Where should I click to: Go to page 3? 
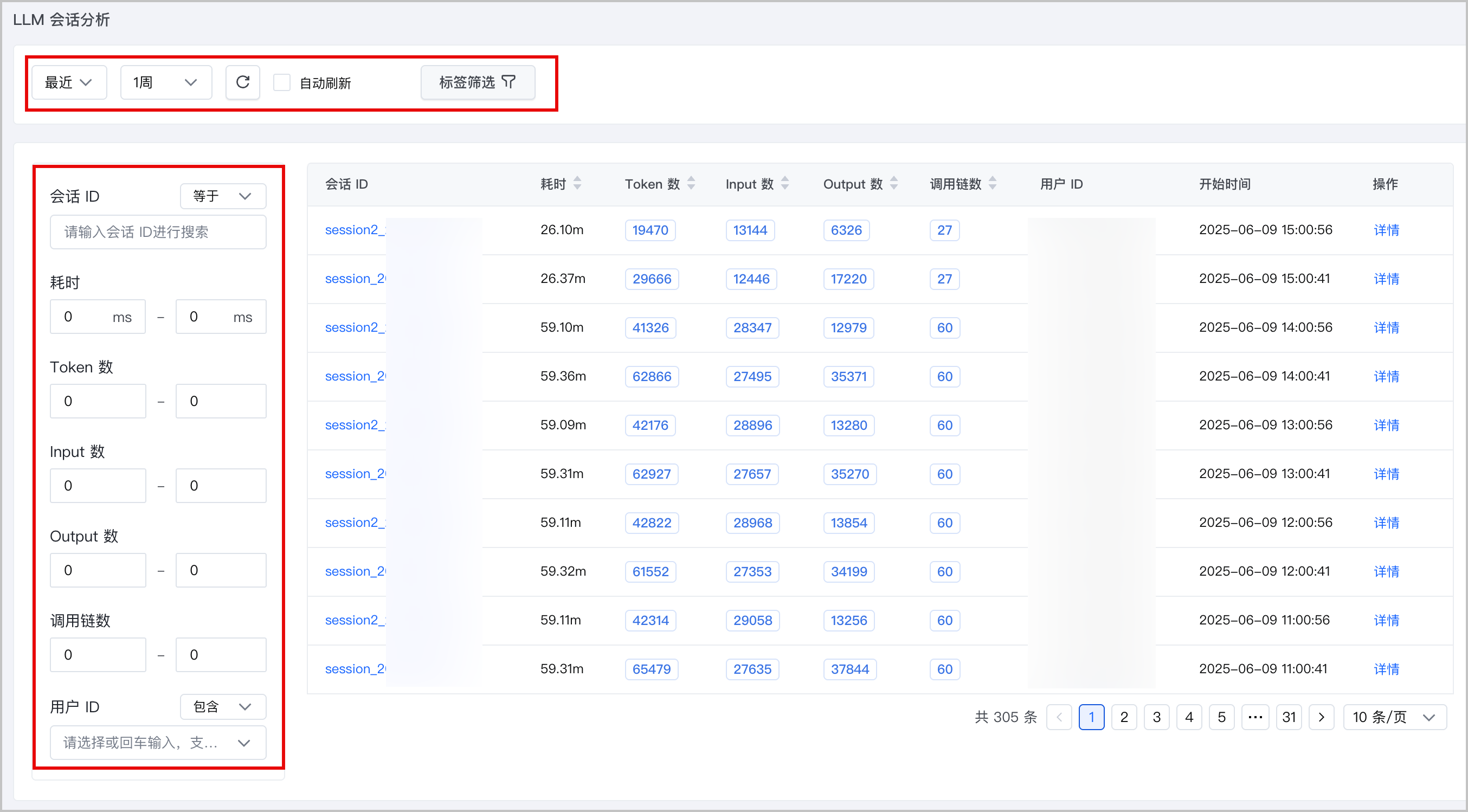[x=1156, y=717]
